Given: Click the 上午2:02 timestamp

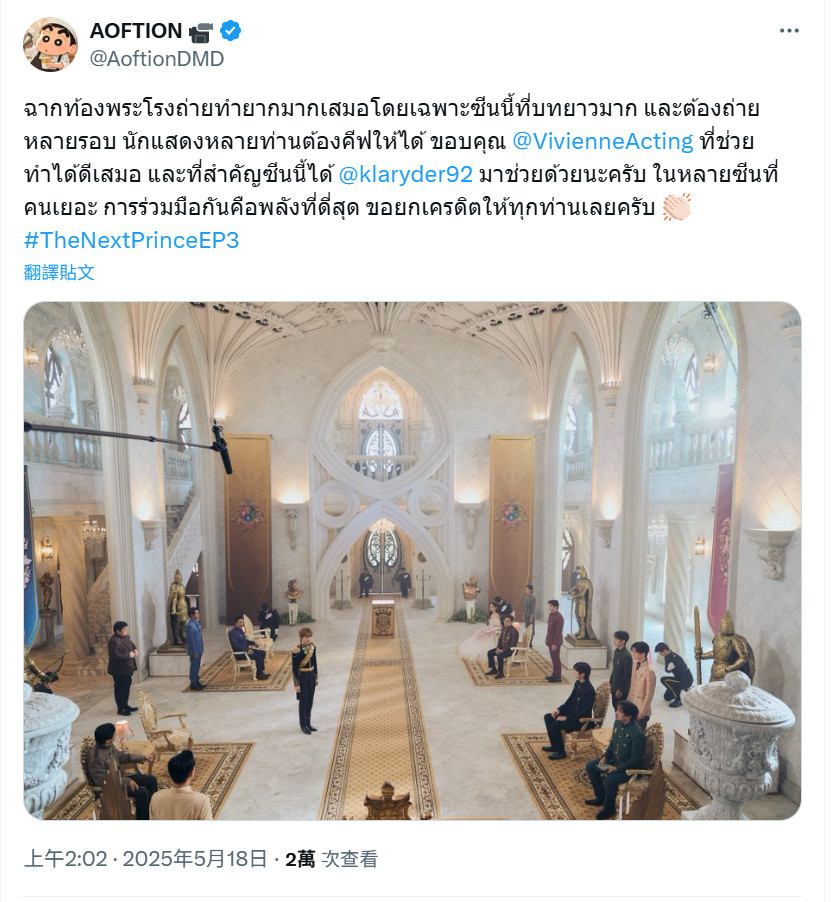Looking at the screenshot, I should click(66, 859).
